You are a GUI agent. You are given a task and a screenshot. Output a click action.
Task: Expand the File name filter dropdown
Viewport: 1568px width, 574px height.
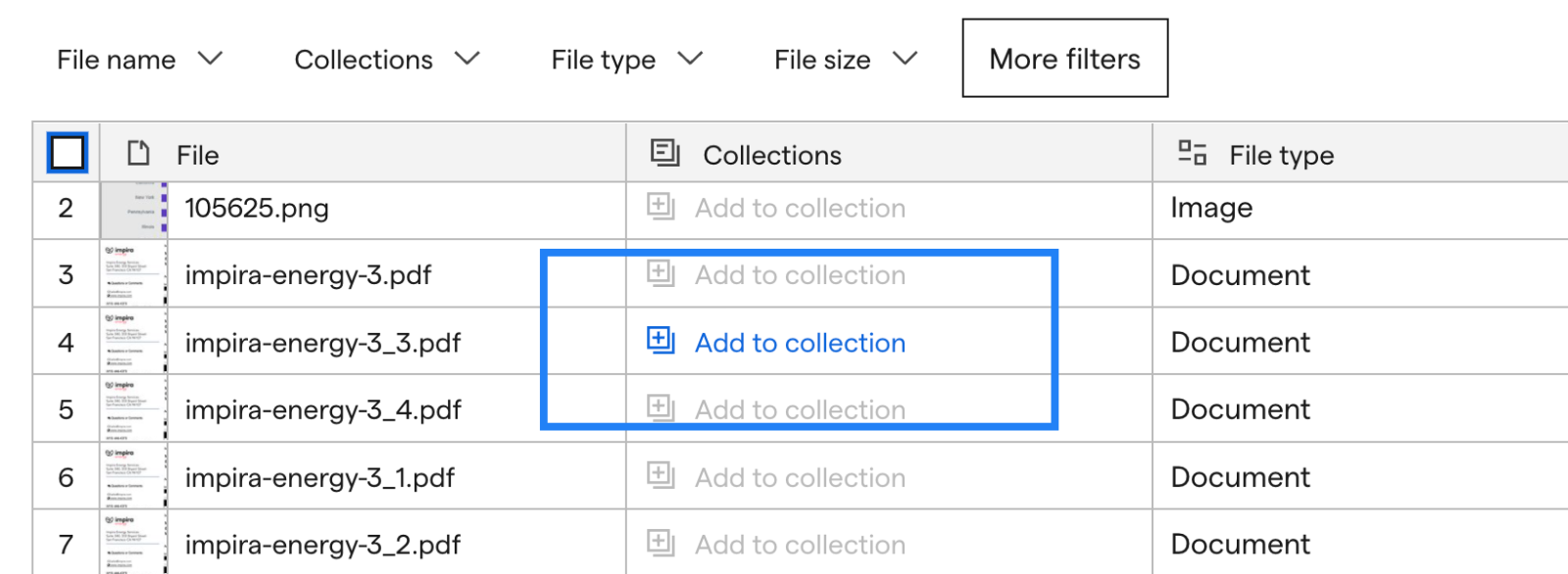[x=140, y=60]
